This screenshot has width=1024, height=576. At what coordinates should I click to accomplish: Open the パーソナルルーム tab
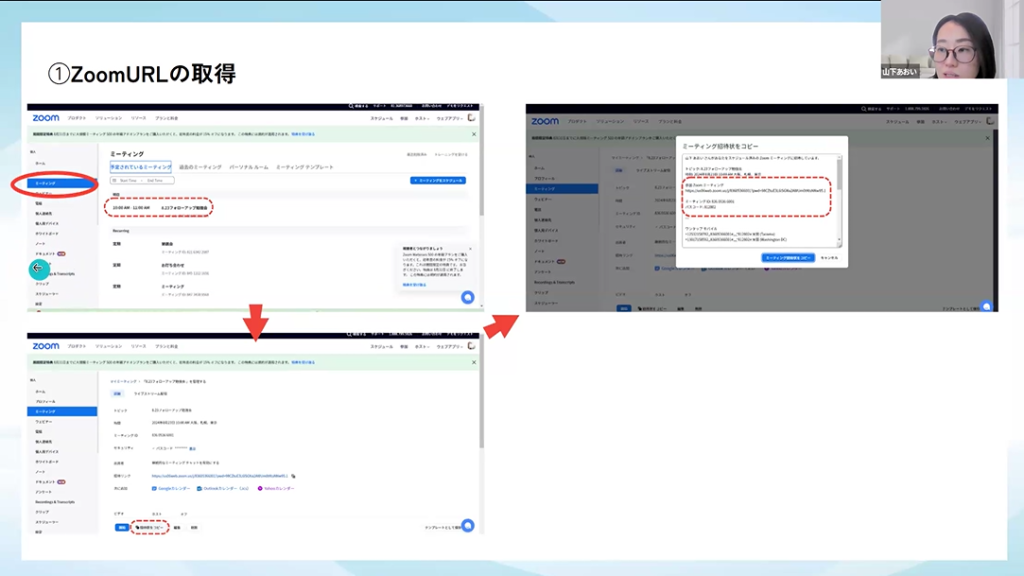pyautogui.click(x=249, y=167)
